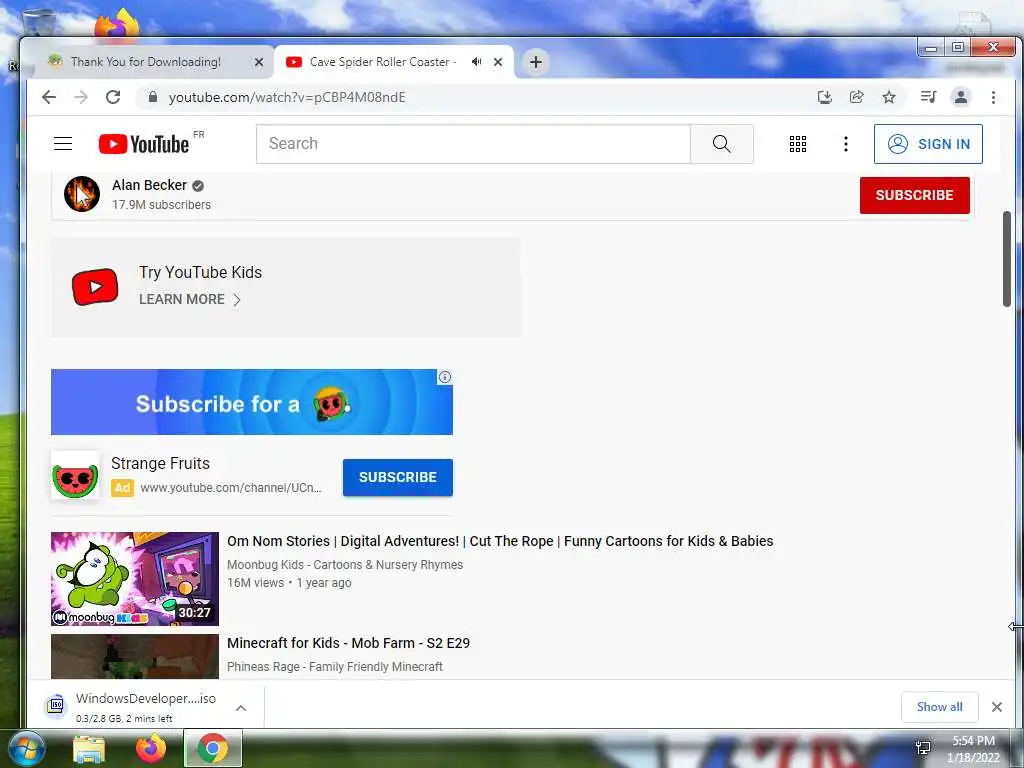This screenshot has width=1024, height=768.
Task: Click Subscribe for a banner ad
Action: click(x=251, y=402)
